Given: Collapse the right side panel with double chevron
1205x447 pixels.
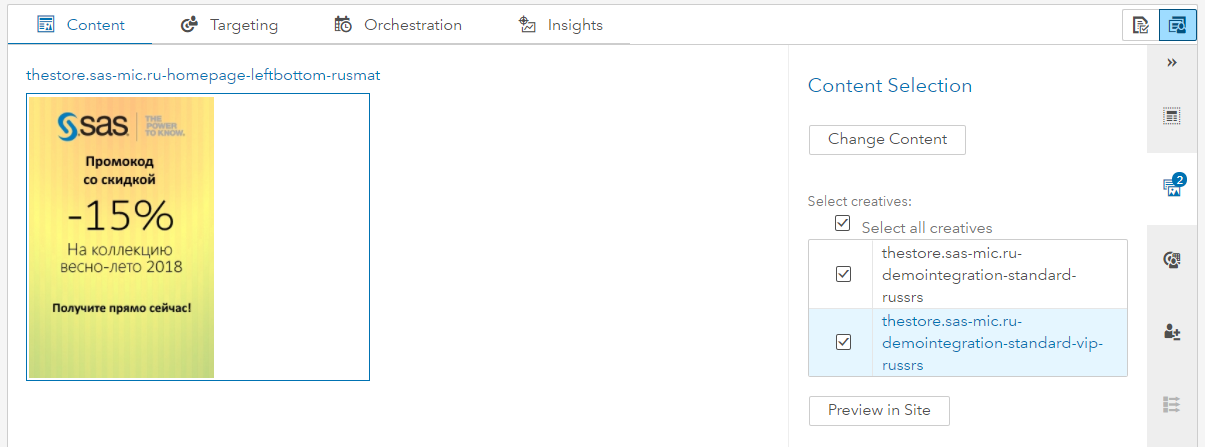Looking at the screenshot, I should coord(1172,62).
